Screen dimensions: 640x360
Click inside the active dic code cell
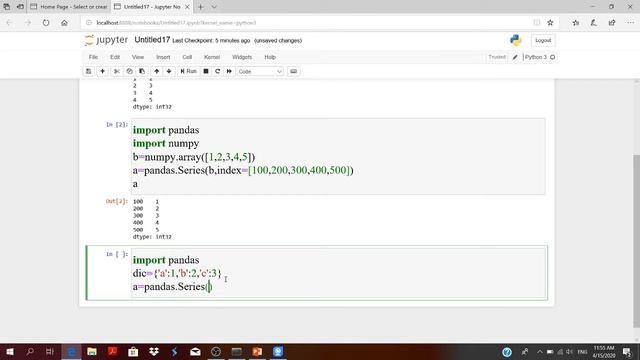coord(338,273)
